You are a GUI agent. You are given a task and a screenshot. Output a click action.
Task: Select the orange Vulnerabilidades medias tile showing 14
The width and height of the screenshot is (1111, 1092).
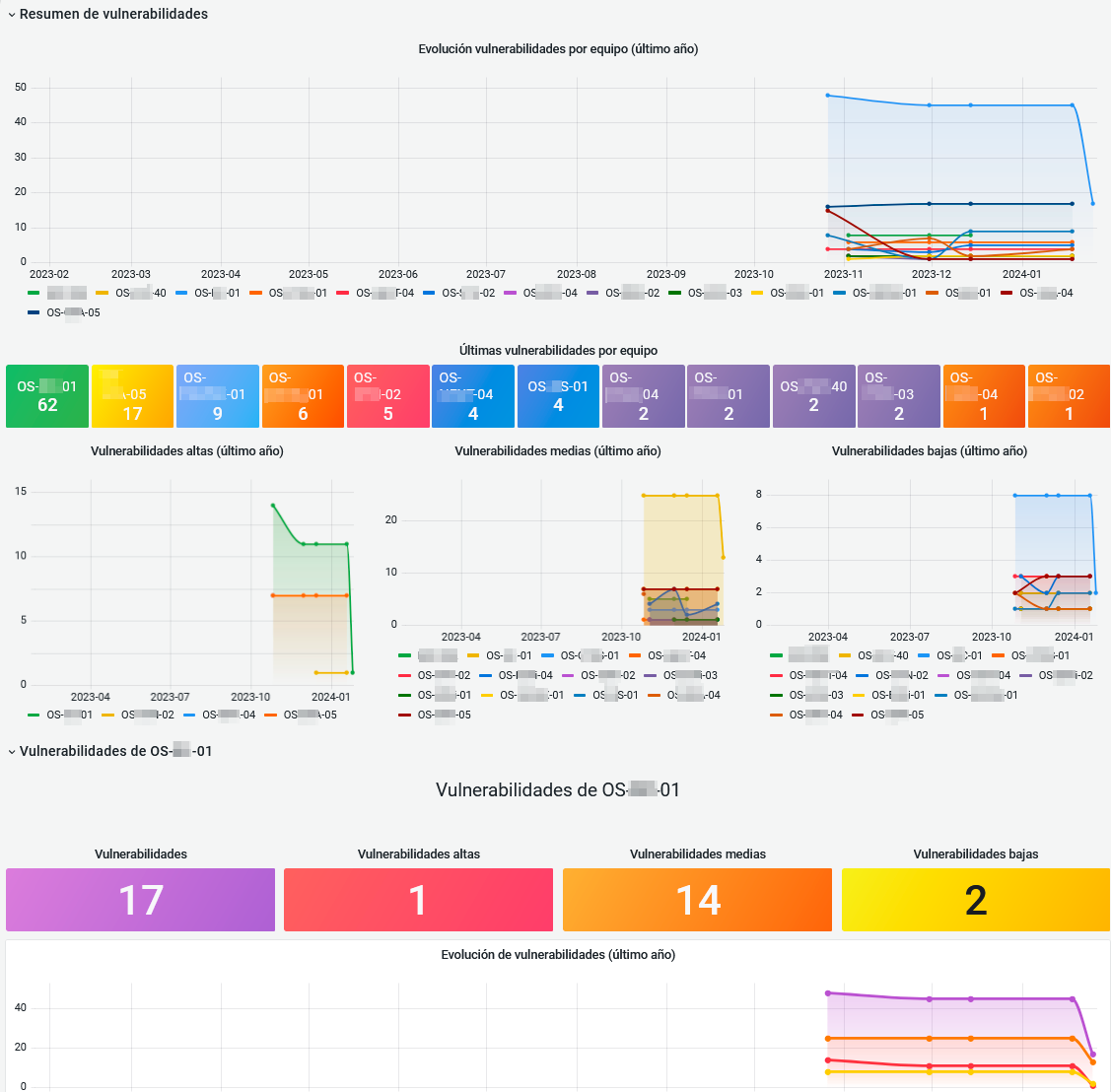pos(697,900)
